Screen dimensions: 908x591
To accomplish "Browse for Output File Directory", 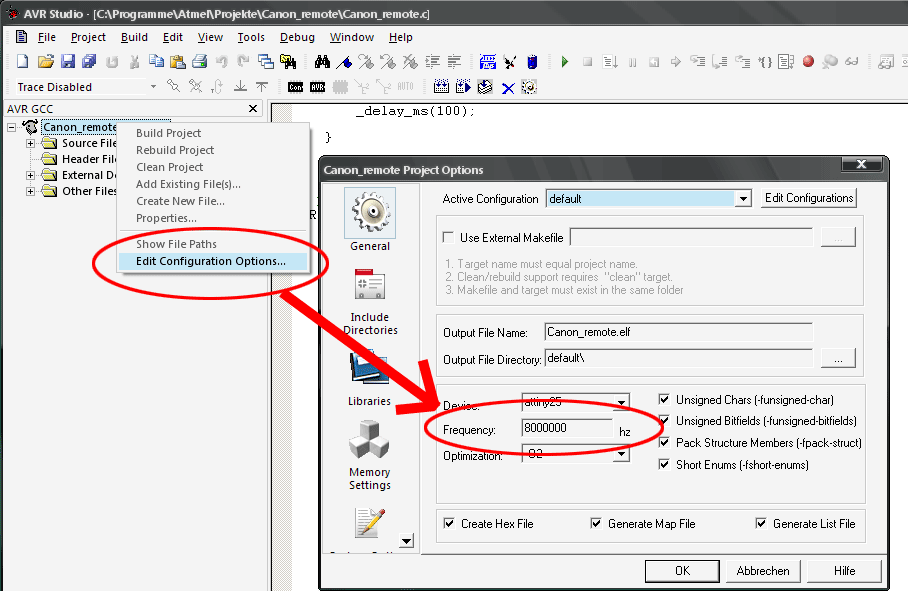I will 838,359.
